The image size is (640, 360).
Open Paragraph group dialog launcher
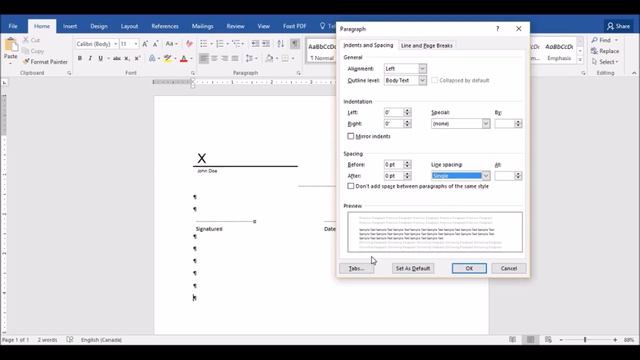click(299, 73)
